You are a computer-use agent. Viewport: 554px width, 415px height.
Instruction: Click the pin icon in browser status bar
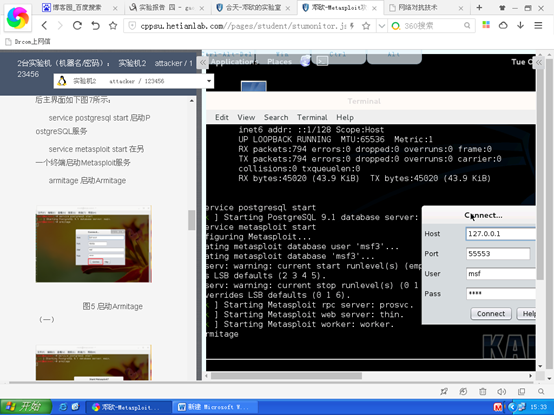(x=444, y=391)
